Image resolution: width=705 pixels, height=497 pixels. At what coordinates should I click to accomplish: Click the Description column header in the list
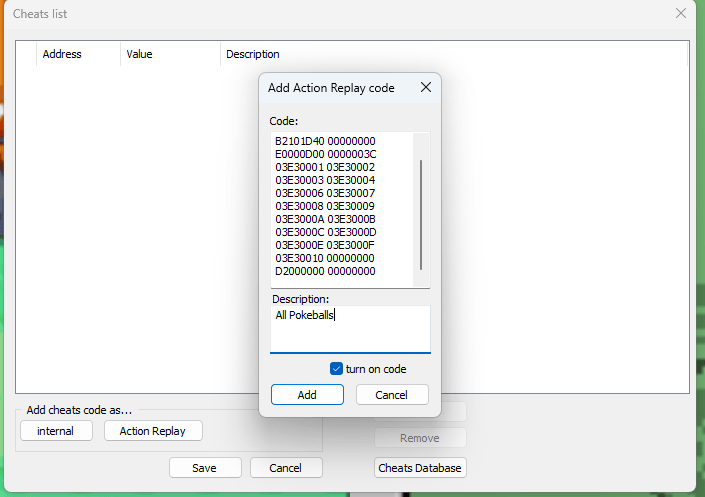253,54
